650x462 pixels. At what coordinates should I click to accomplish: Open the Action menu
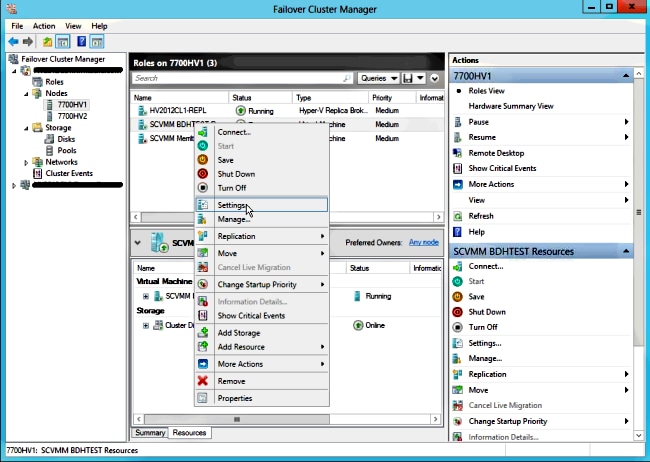coord(44,26)
